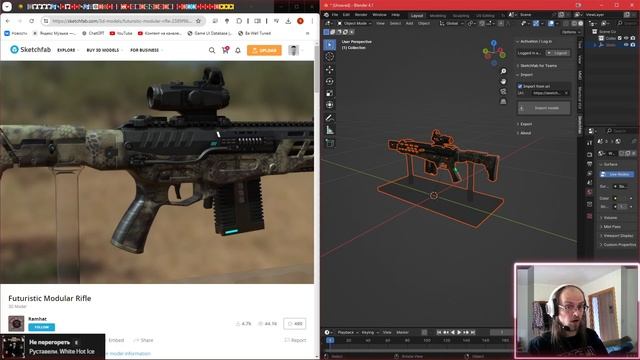Open viewport header Add menu
Screen dimensions: 640x360
point(409,23)
